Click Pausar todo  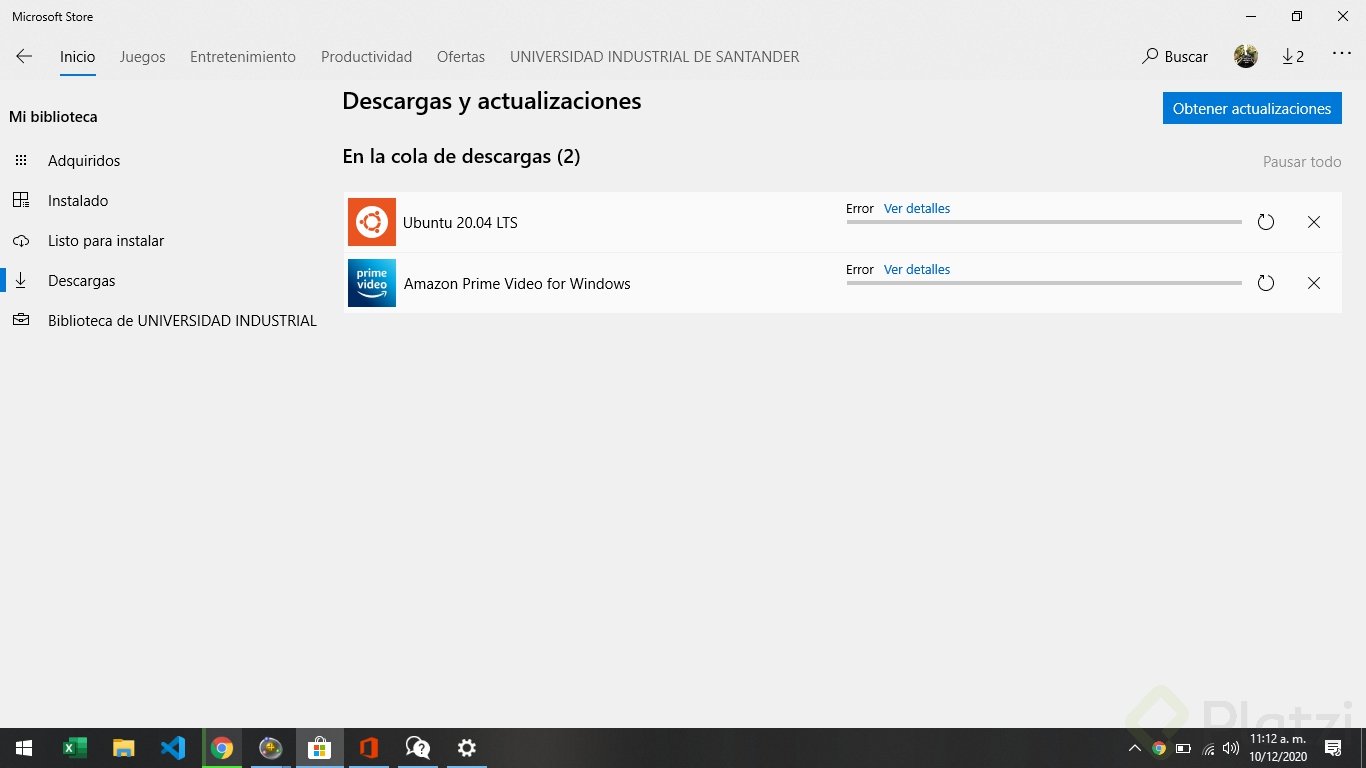click(1302, 162)
